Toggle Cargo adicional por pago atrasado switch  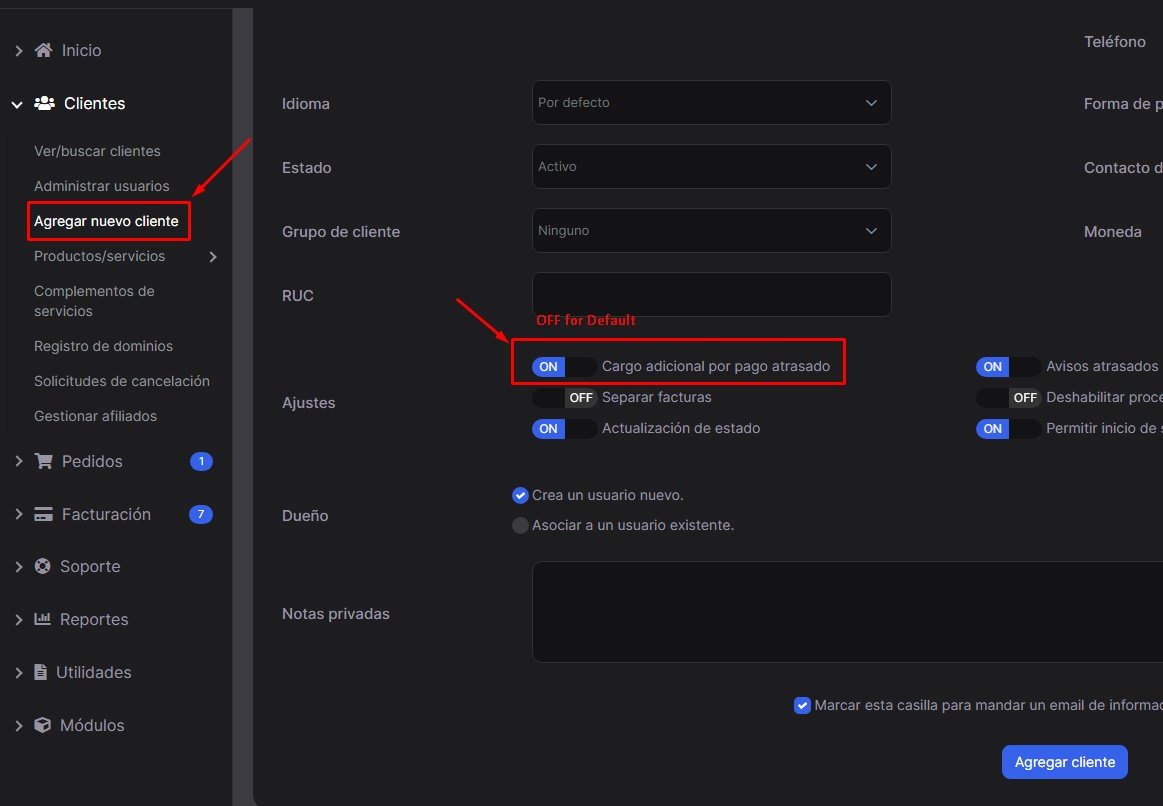click(x=564, y=367)
